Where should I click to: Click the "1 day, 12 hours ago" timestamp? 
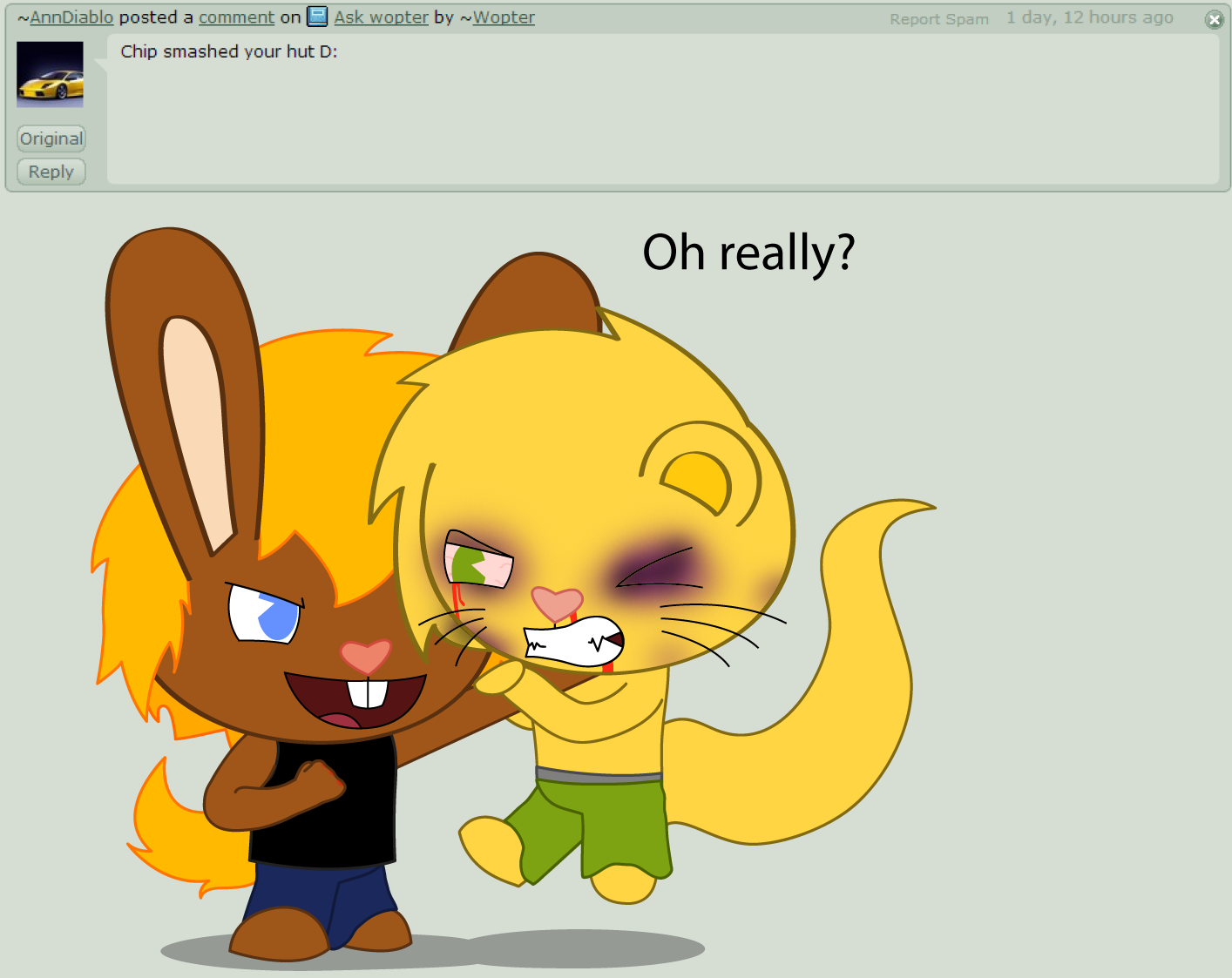pos(1090,17)
